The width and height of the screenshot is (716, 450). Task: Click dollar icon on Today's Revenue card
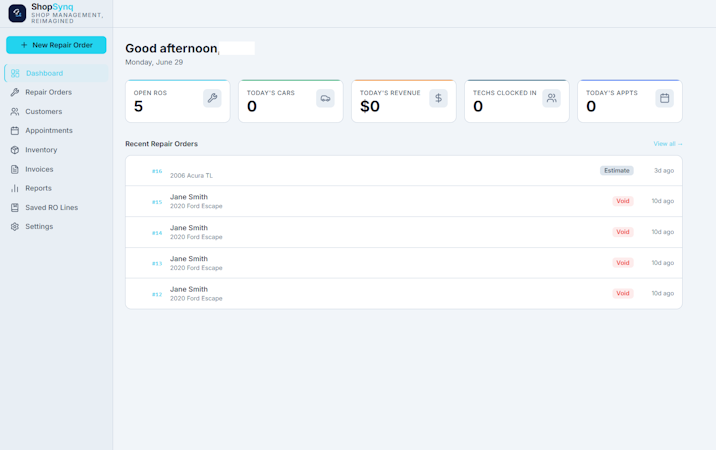pos(438,98)
